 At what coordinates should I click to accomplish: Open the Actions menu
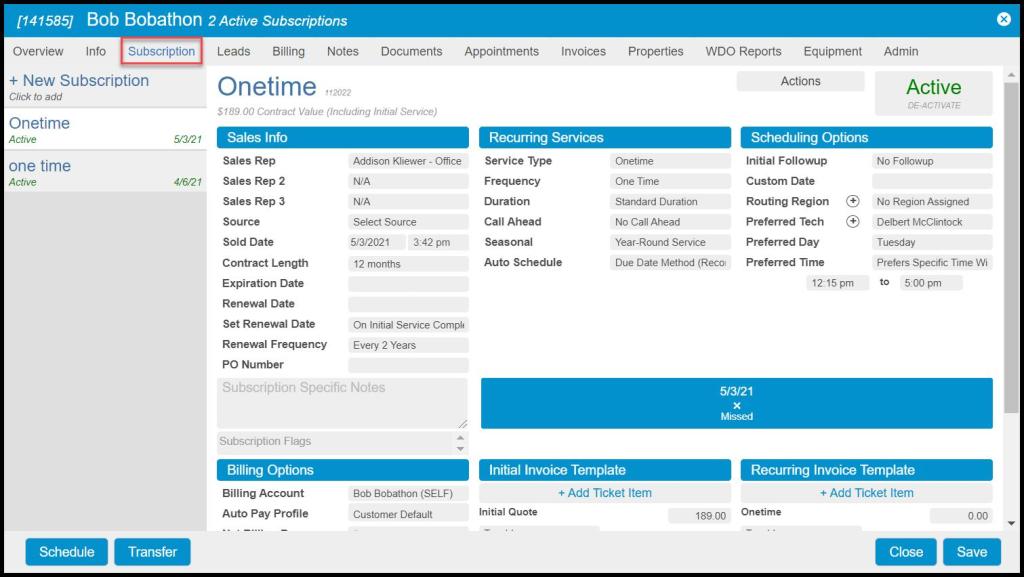[800, 82]
